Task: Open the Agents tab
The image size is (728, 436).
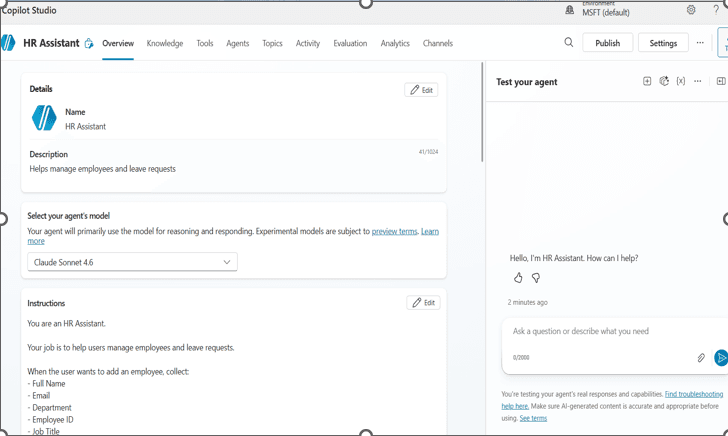Action: (x=238, y=43)
